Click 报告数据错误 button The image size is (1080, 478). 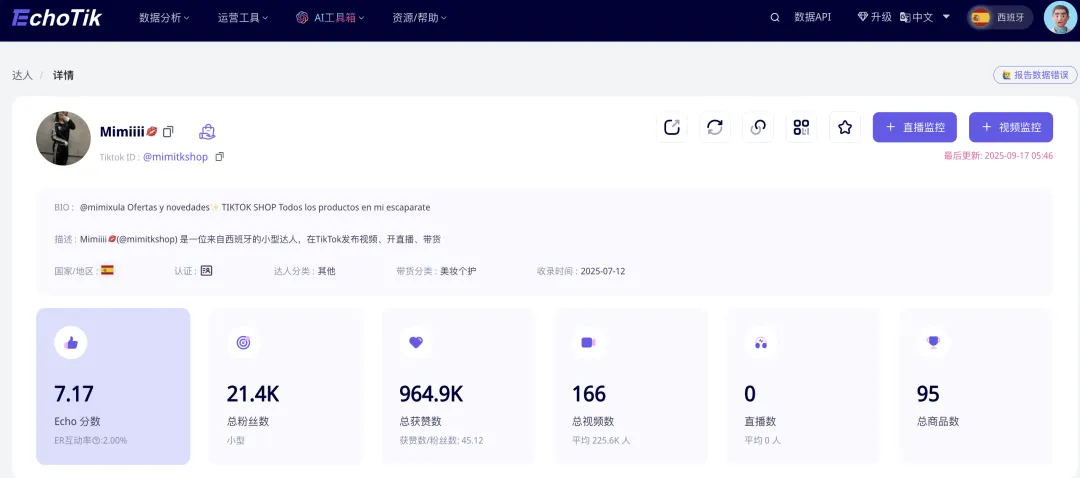click(x=1035, y=75)
